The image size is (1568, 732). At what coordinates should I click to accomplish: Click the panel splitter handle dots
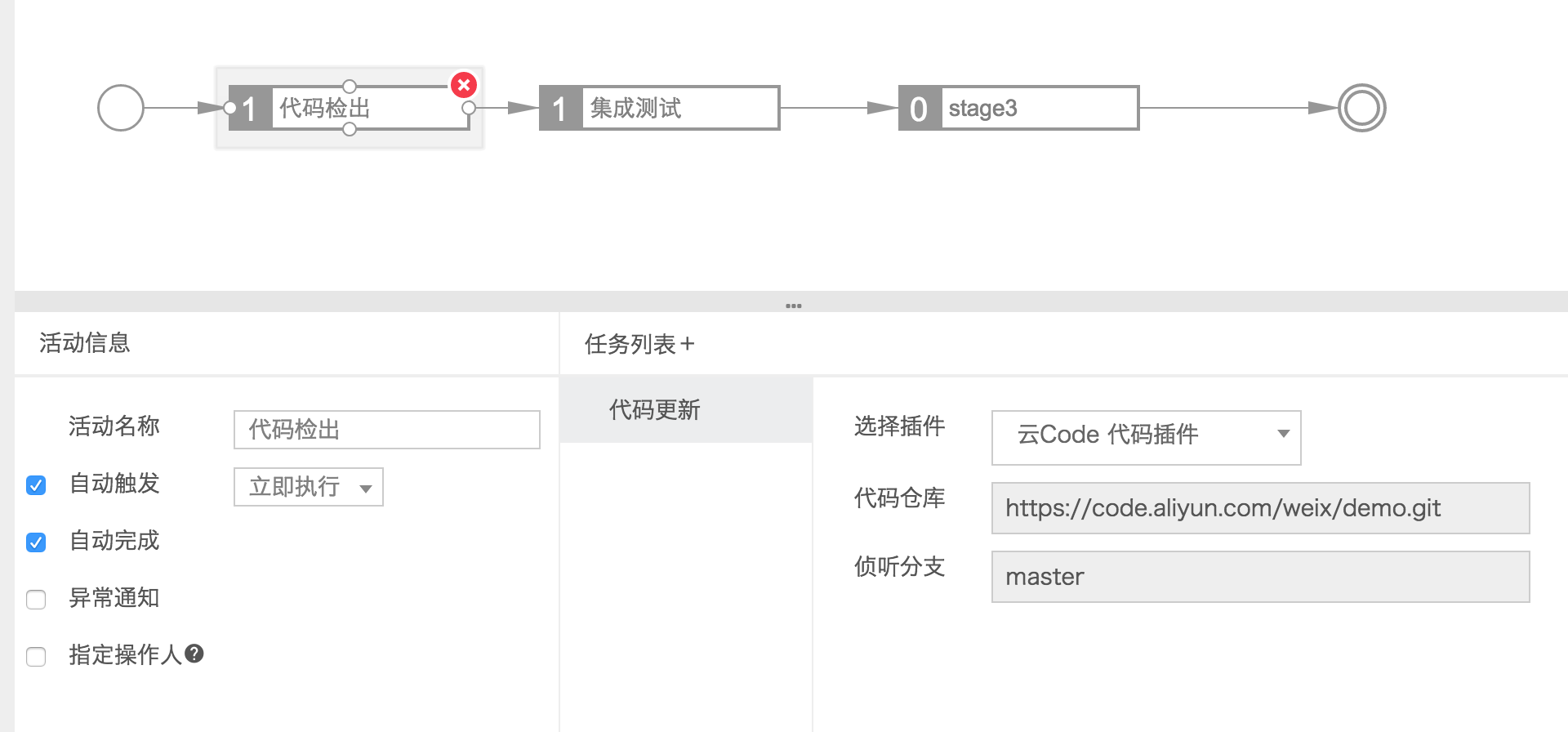tap(793, 306)
